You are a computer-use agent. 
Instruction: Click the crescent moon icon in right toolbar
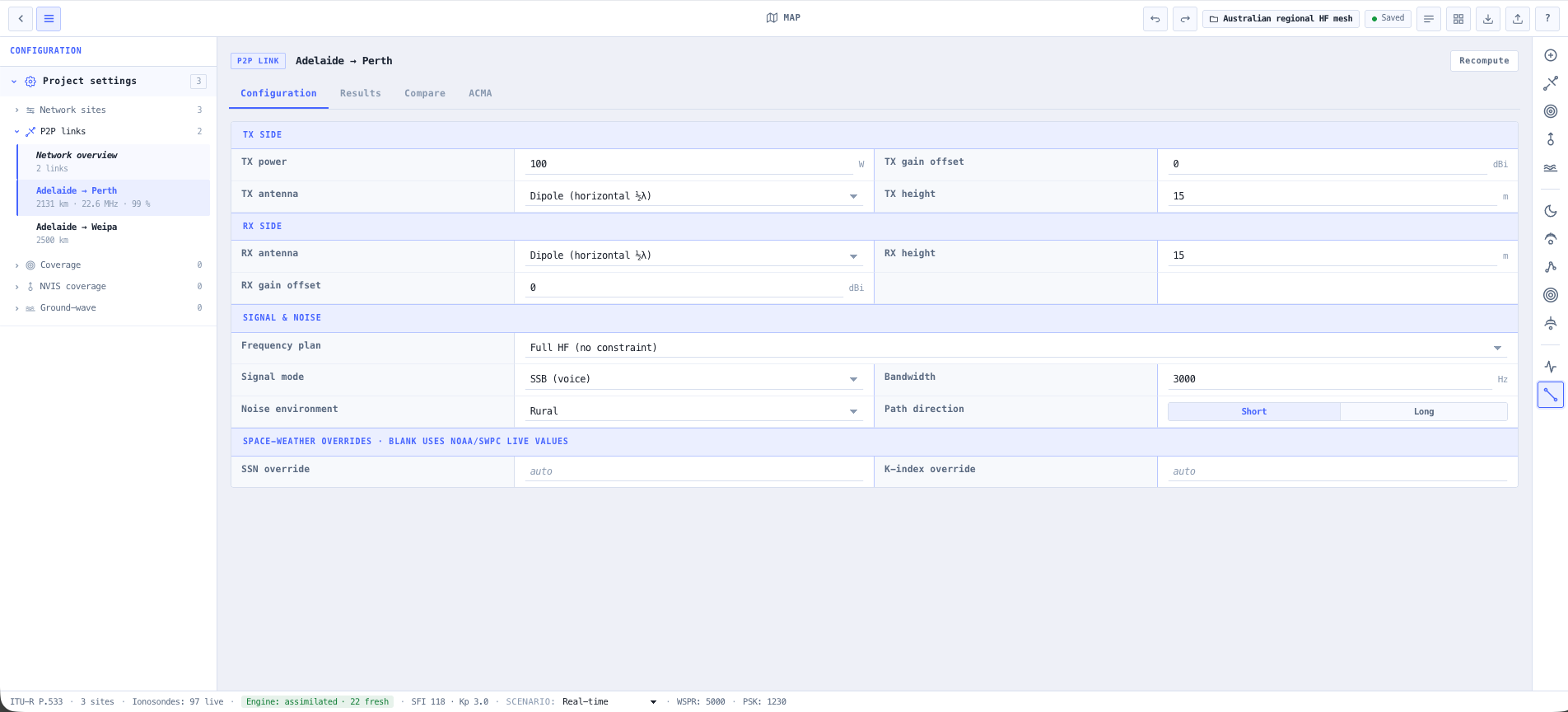tap(1551, 211)
